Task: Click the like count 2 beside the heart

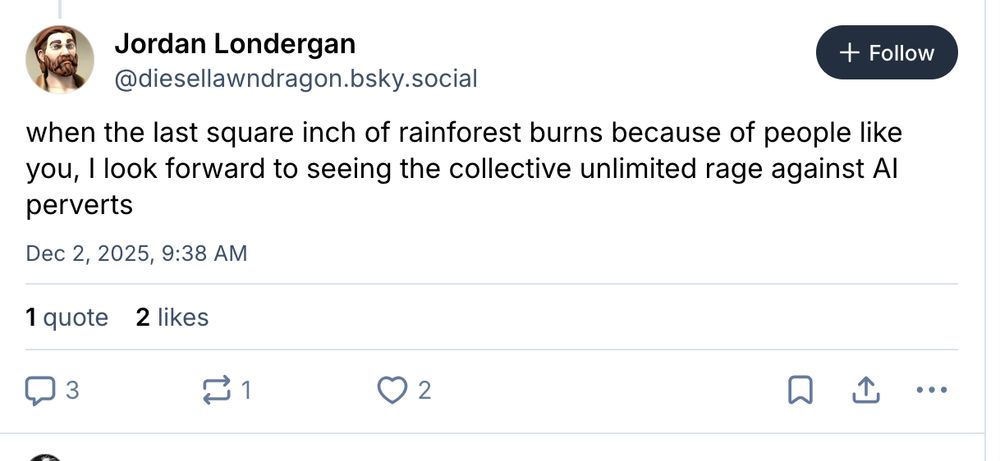Action: tap(424, 390)
